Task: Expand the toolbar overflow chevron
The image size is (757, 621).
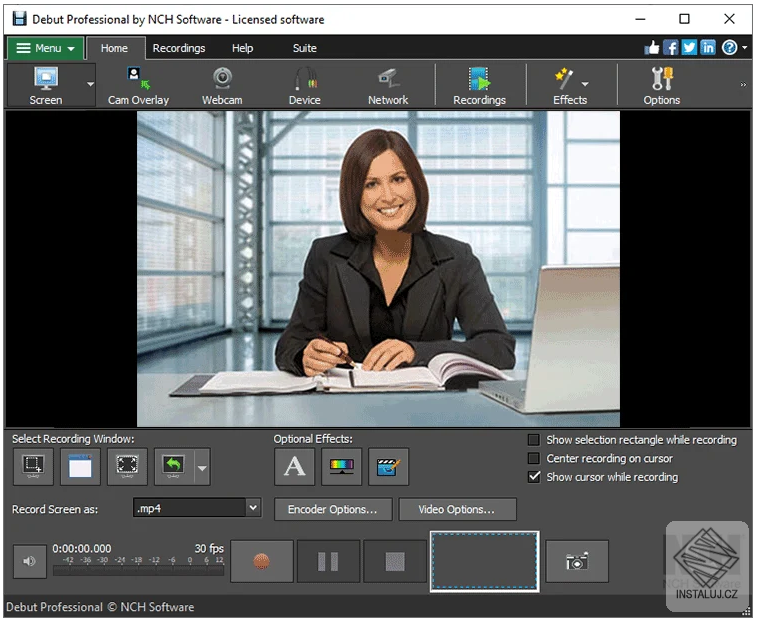Action: 743,85
